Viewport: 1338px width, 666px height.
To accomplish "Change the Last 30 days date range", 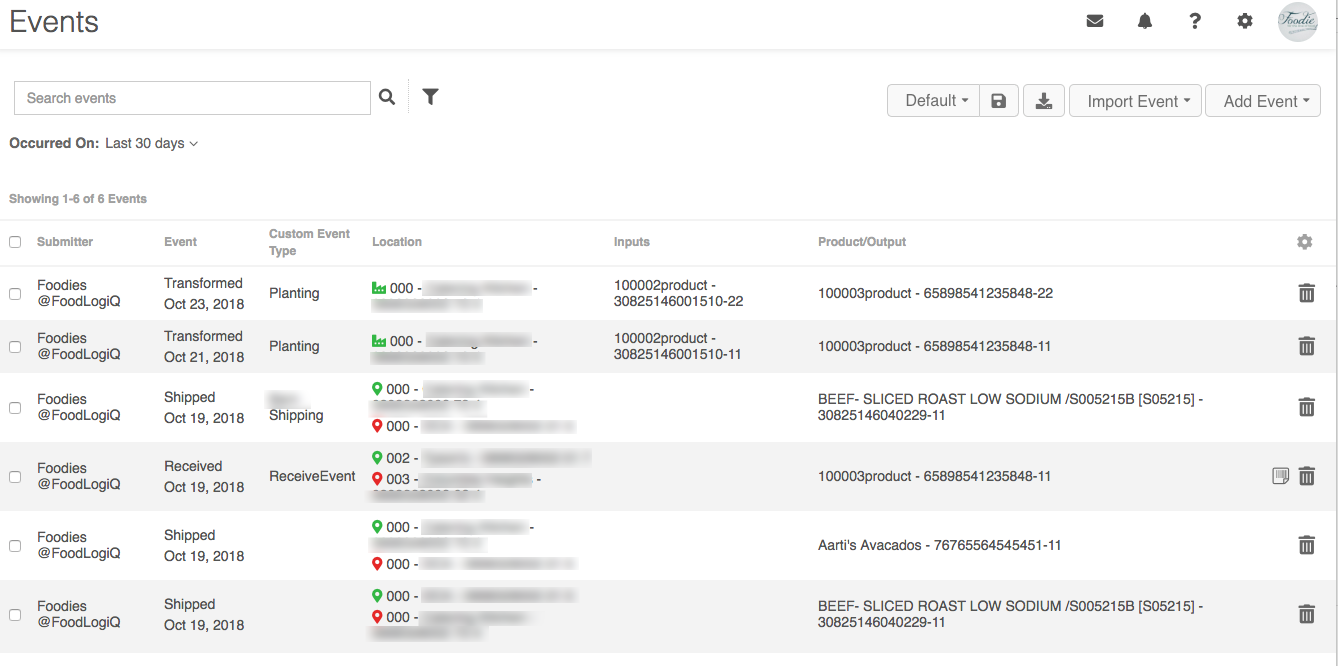I will pyautogui.click(x=152, y=143).
